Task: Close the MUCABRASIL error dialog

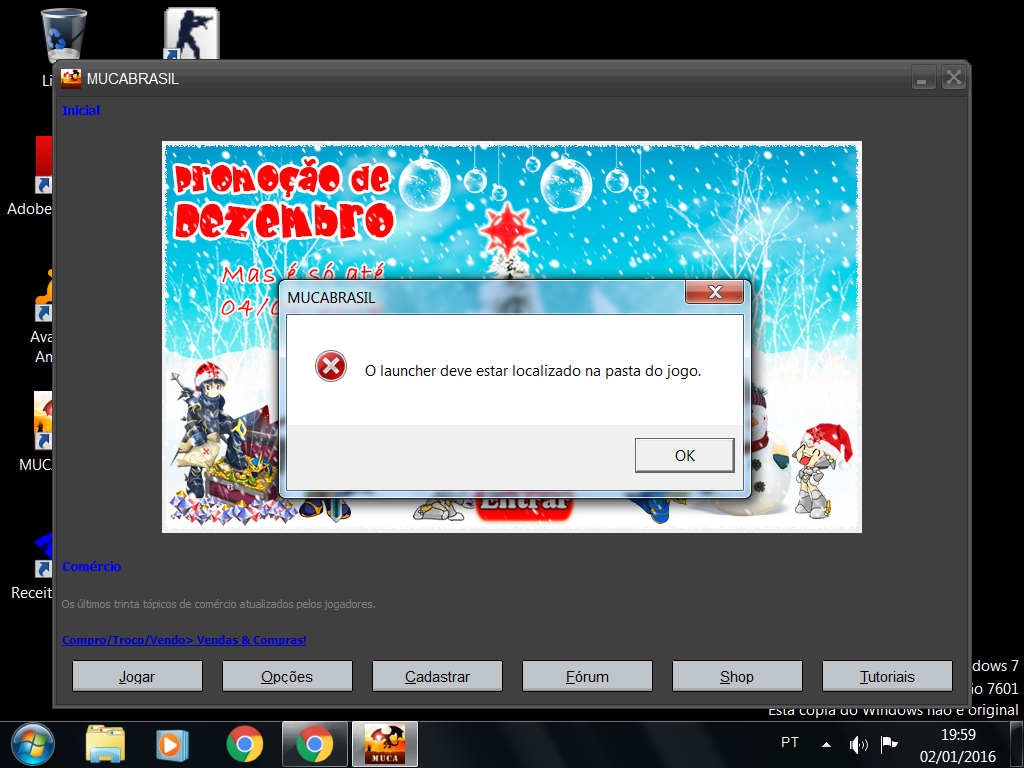Action: click(714, 292)
